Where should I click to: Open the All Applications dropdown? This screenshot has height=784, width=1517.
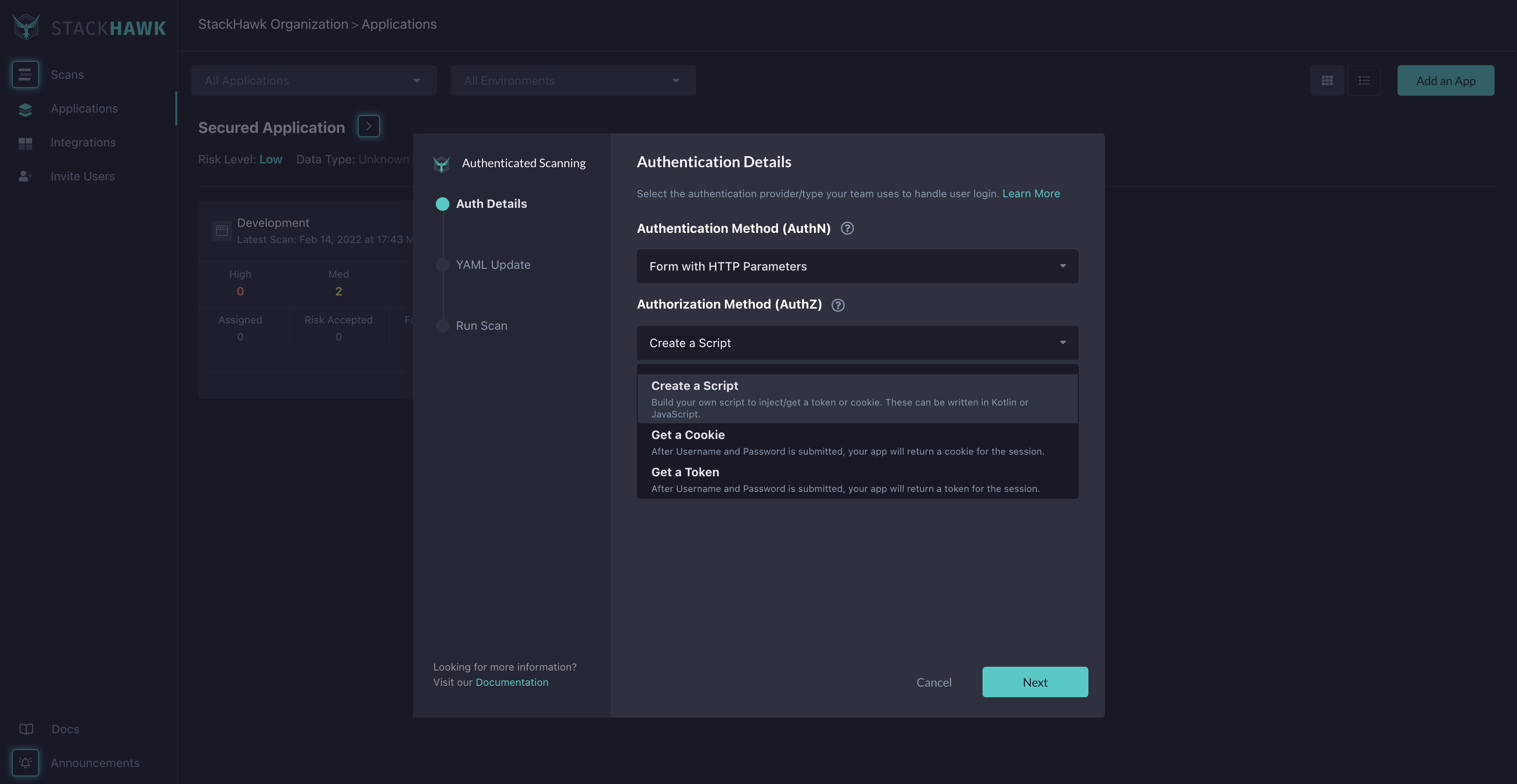click(x=314, y=80)
